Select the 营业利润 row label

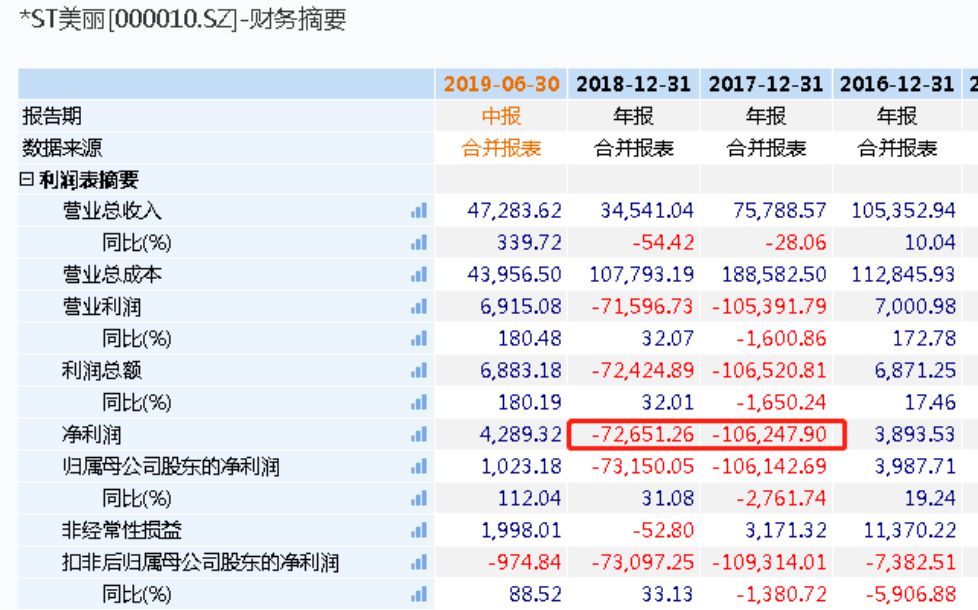[x=102, y=307]
